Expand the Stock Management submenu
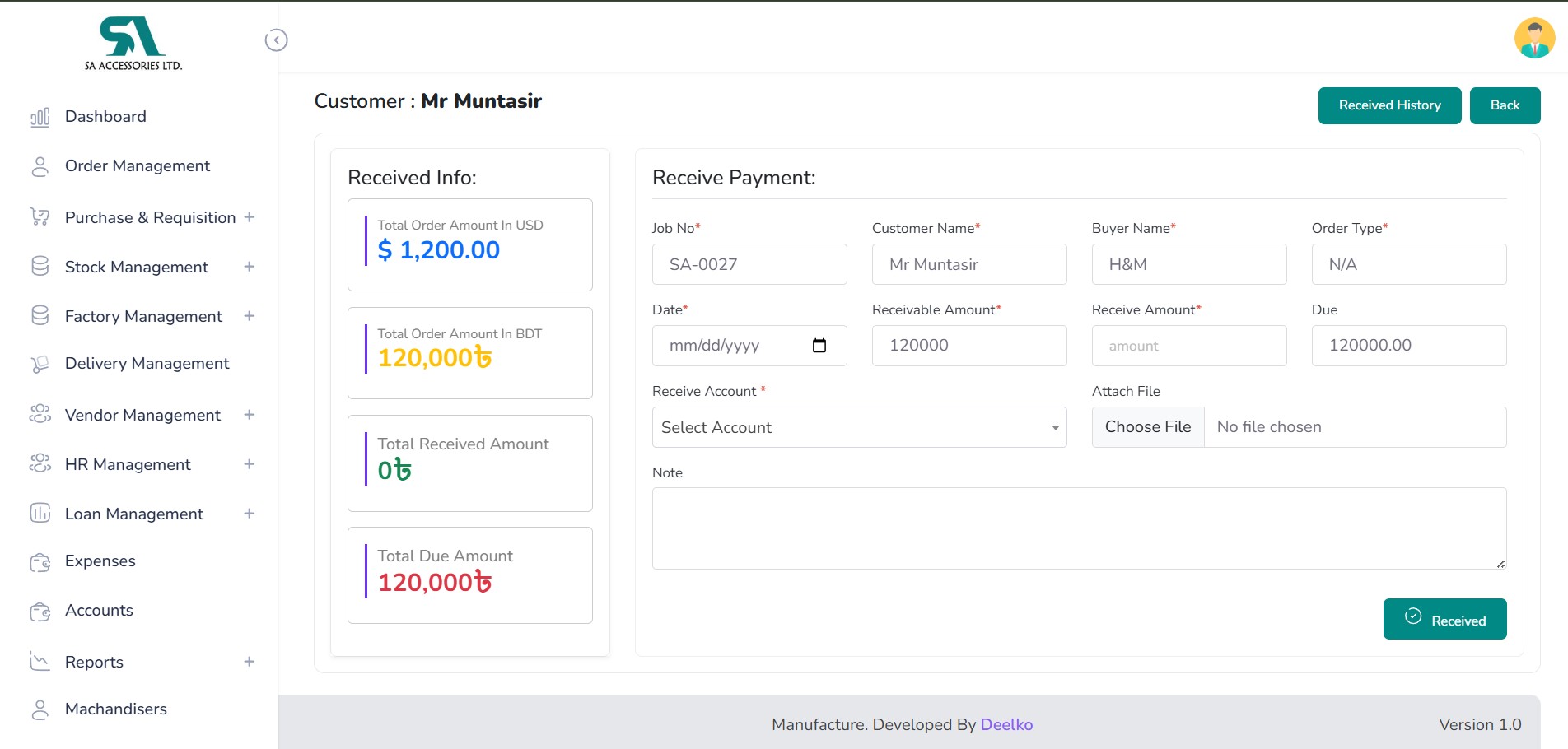 [249, 267]
